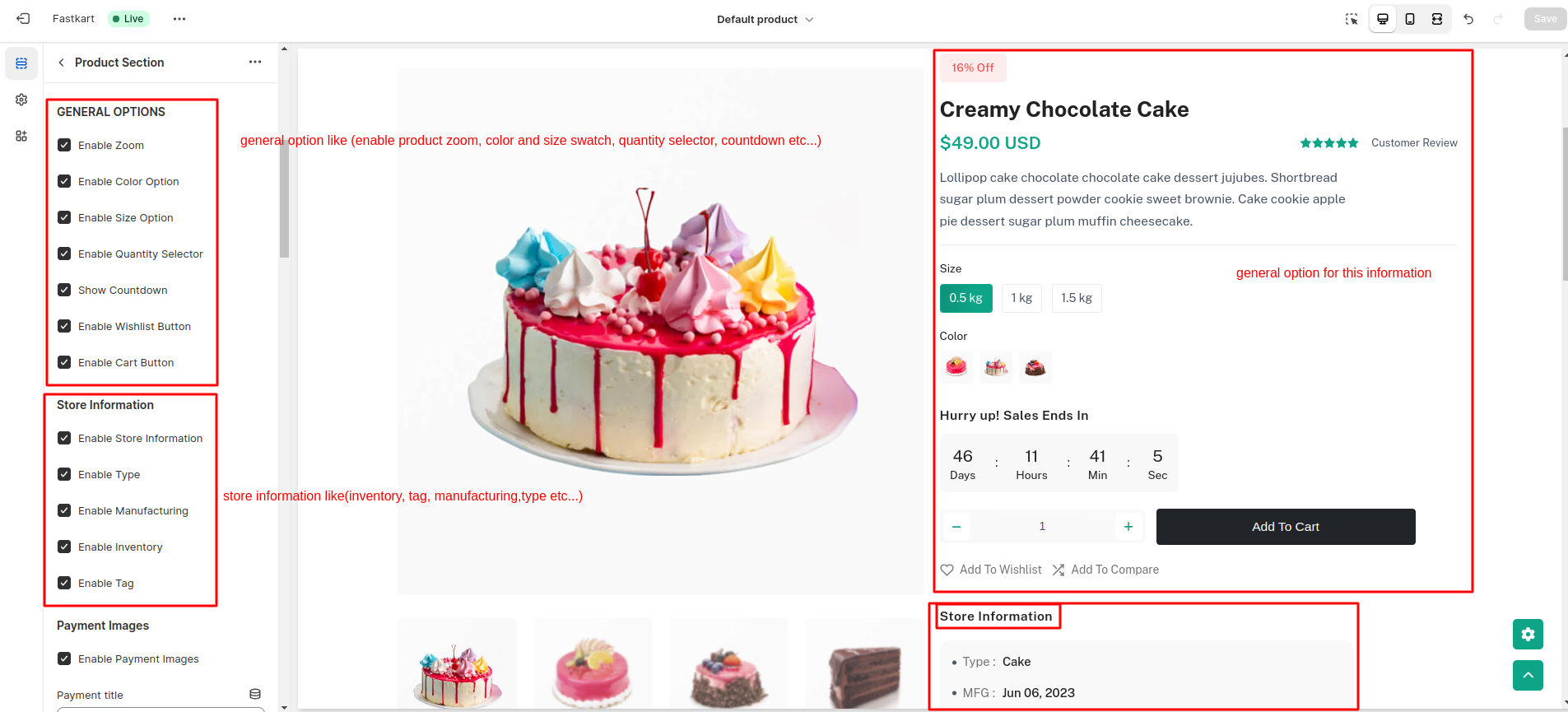Click the Add To Wishlist link
Image resolution: width=1568 pixels, height=712 pixels.
(x=991, y=569)
